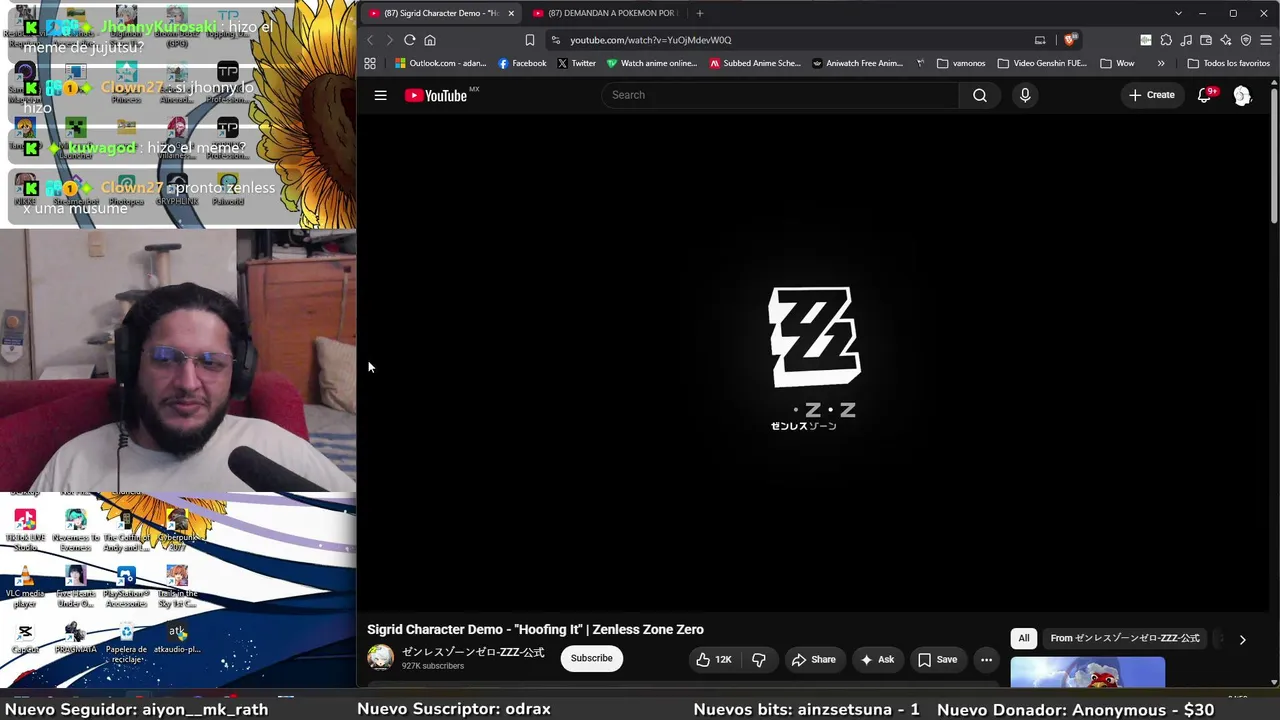Open the browser tab search dropdown
Screen dimensions: 1280x720
point(1178,13)
